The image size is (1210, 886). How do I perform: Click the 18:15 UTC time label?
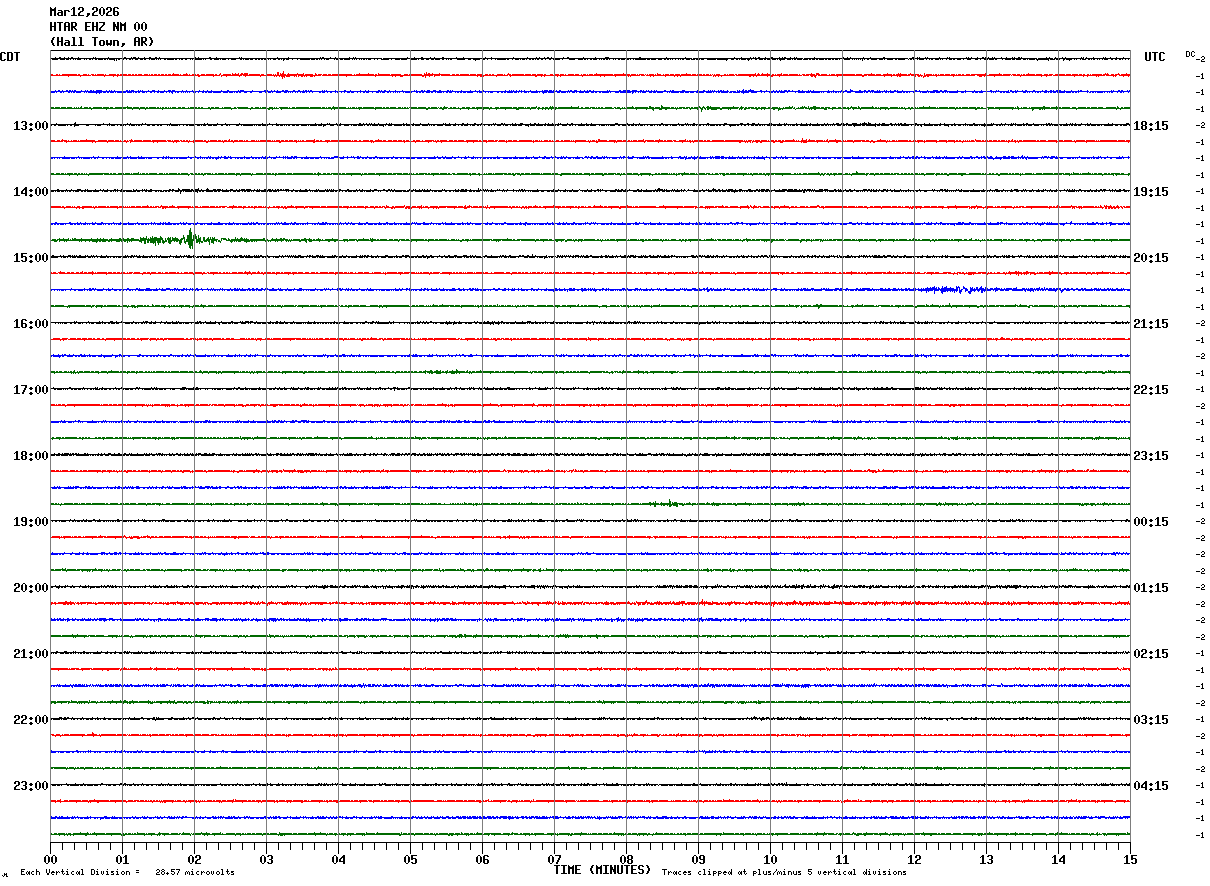[x=1151, y=126]
